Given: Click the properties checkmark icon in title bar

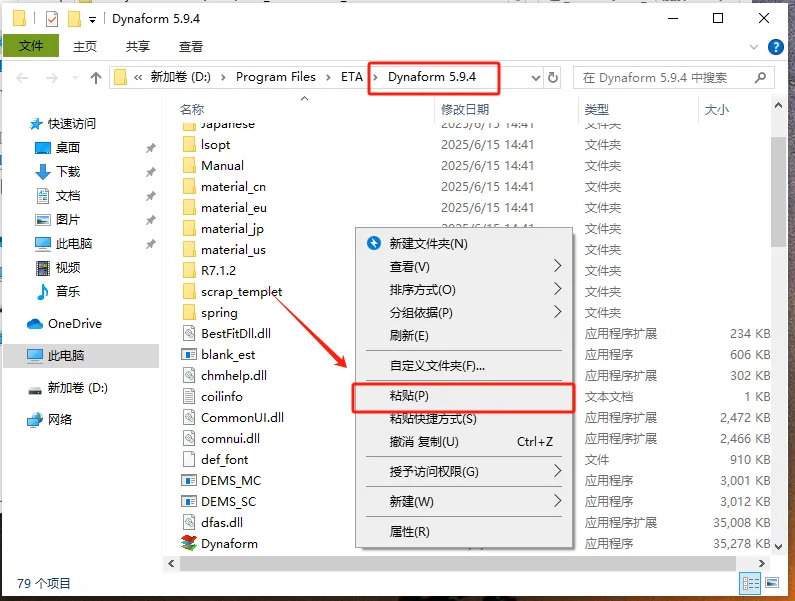Looking at the screenshot, I should tap(52, 19).
